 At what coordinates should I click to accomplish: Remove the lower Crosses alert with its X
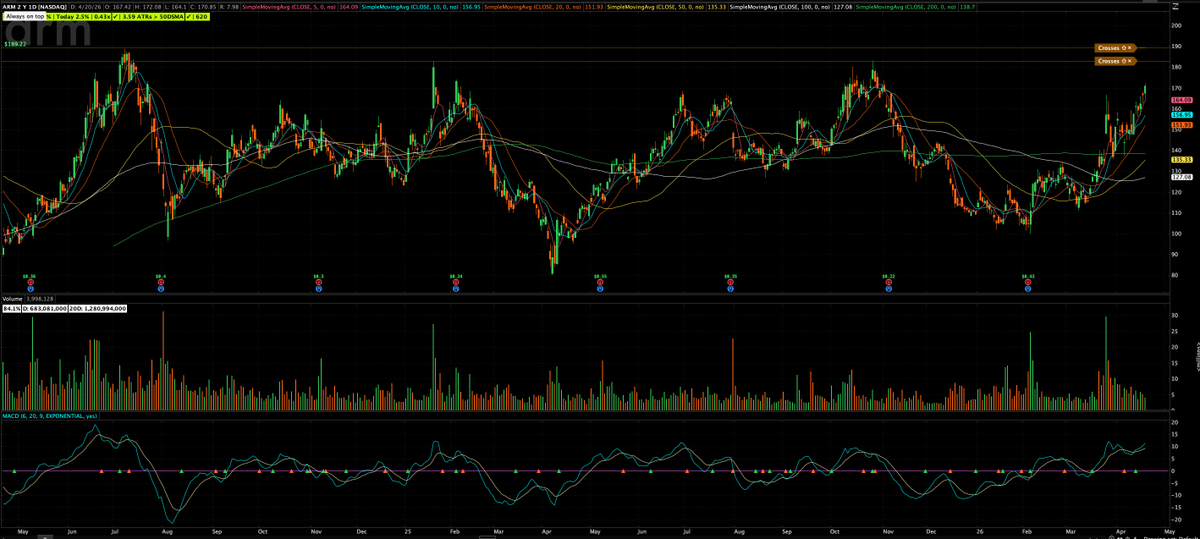coord(1131,62)
